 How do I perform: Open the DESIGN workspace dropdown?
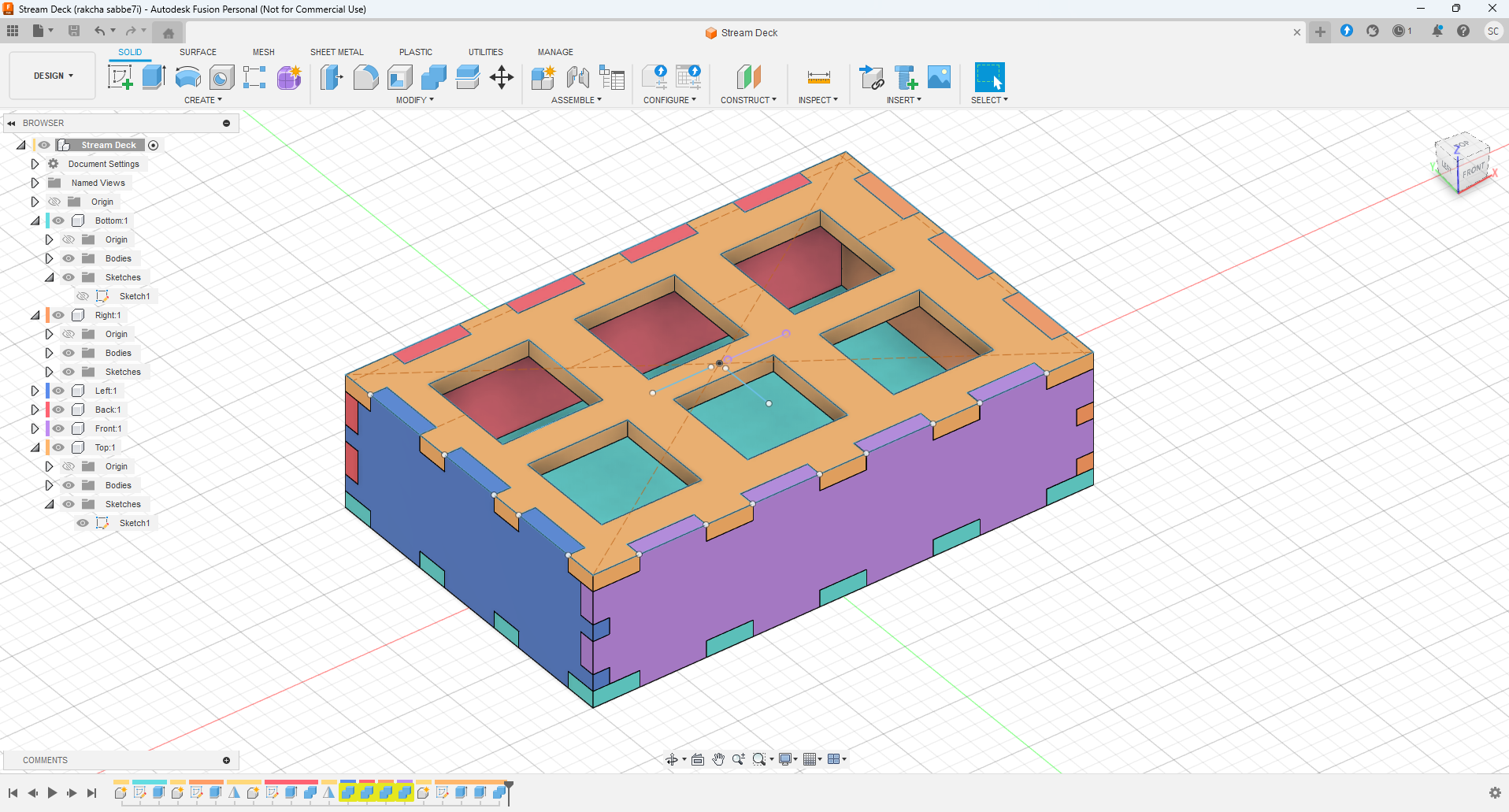pyautogui.click(x=53, y=76)
